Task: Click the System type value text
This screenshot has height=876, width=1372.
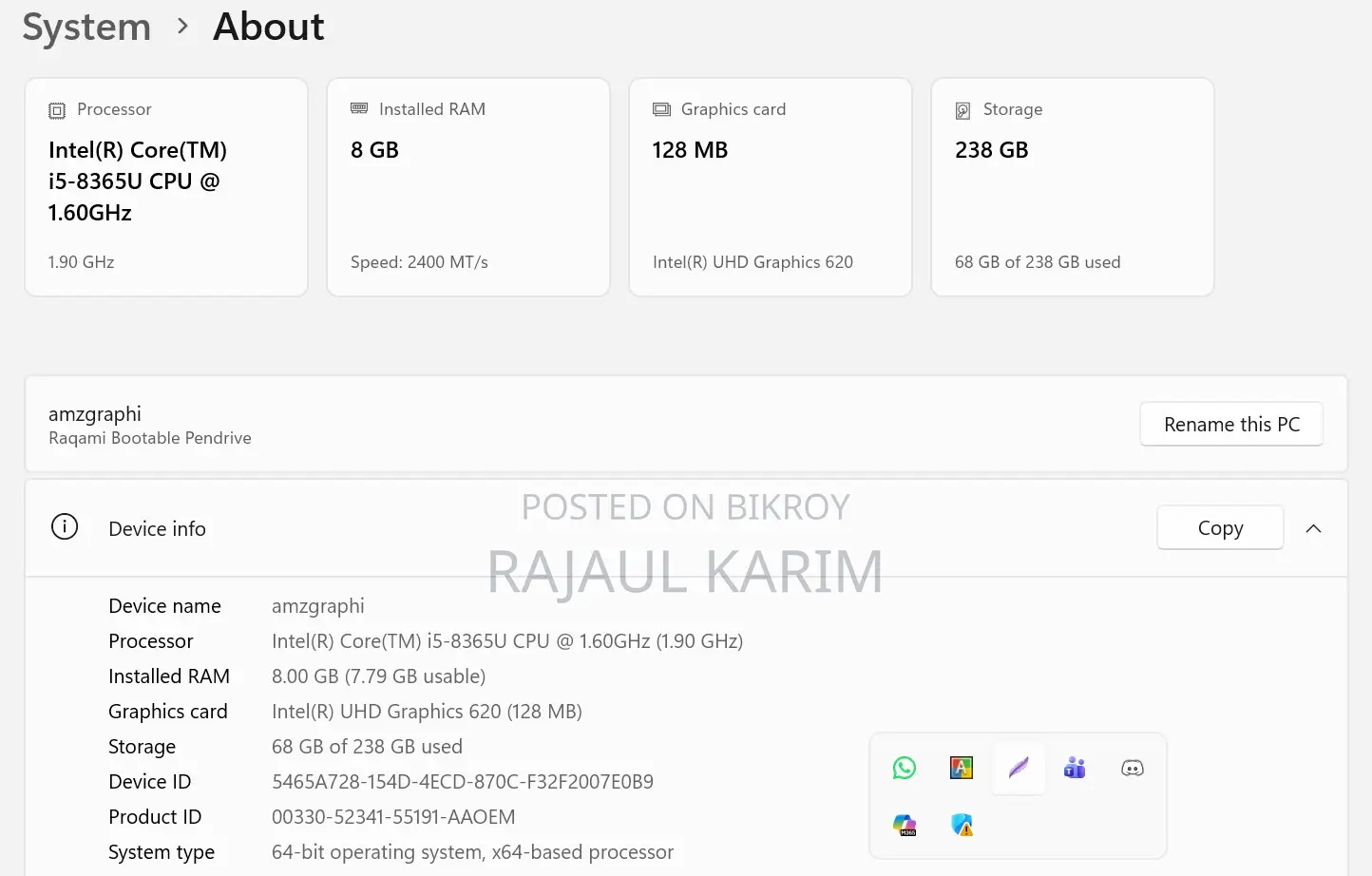Action: (x=472, y=852)
